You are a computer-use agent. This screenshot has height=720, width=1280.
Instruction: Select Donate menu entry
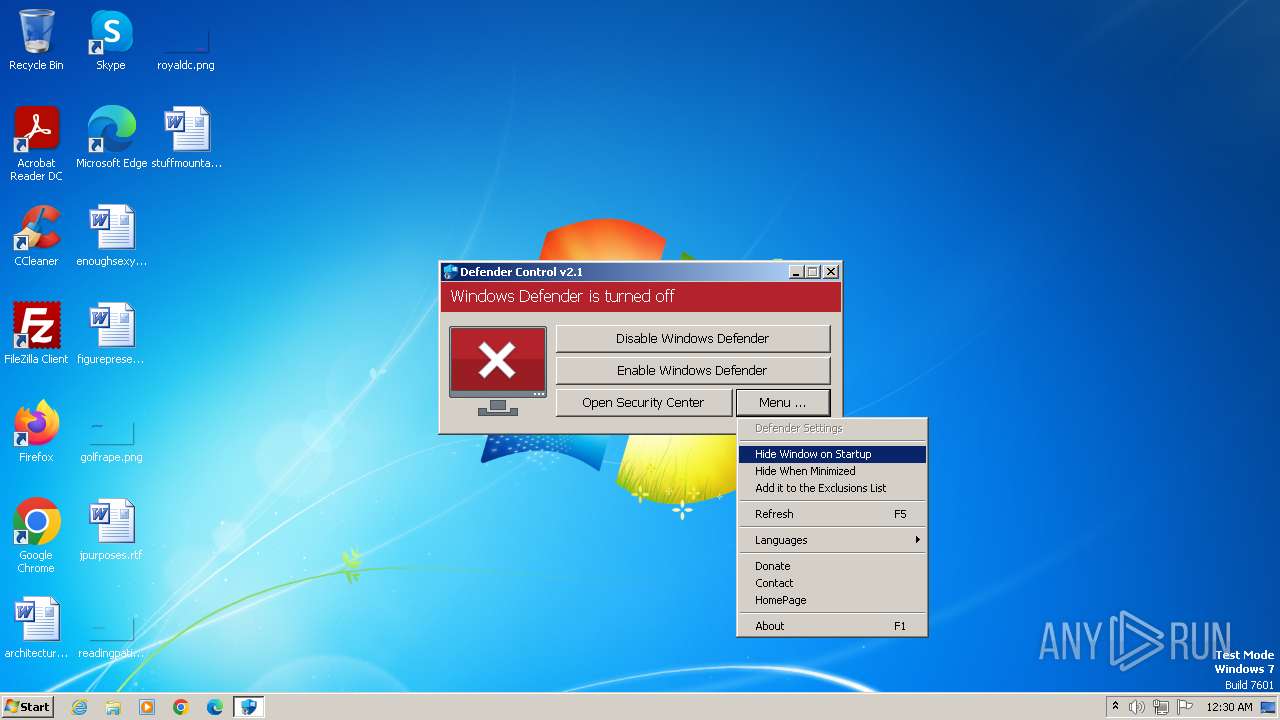[832, 566]
